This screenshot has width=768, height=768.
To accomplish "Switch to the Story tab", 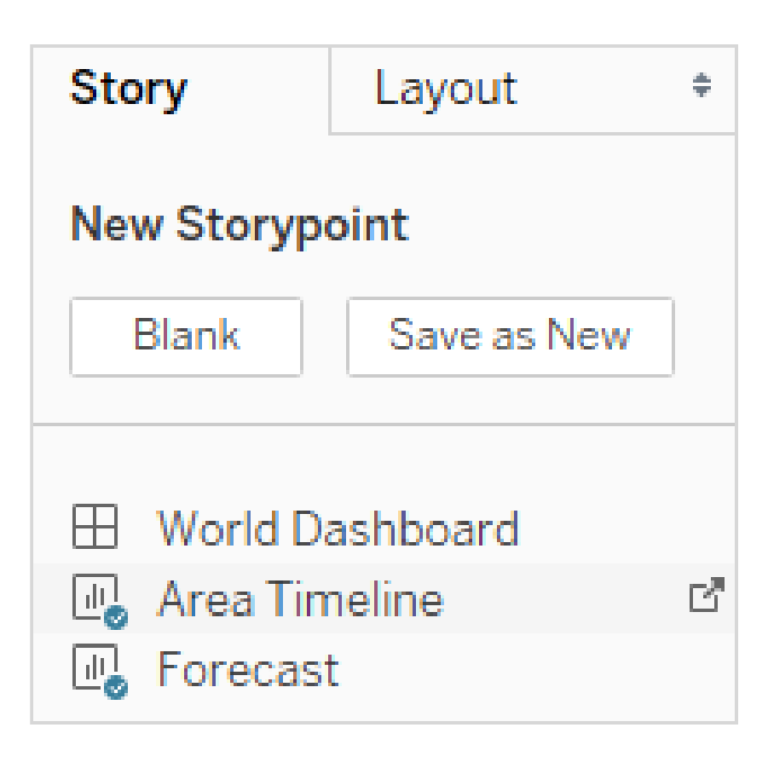I will [x=128, y=89].
